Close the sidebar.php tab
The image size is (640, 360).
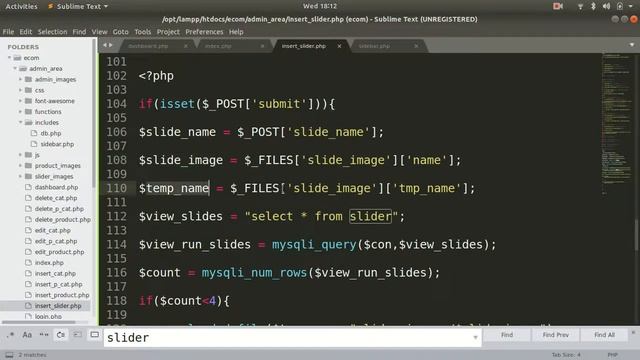point(416,46)
